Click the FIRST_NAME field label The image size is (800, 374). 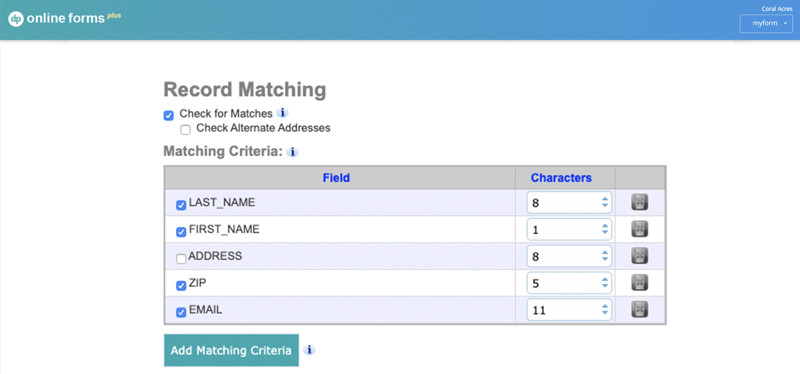tap(224, 229)
